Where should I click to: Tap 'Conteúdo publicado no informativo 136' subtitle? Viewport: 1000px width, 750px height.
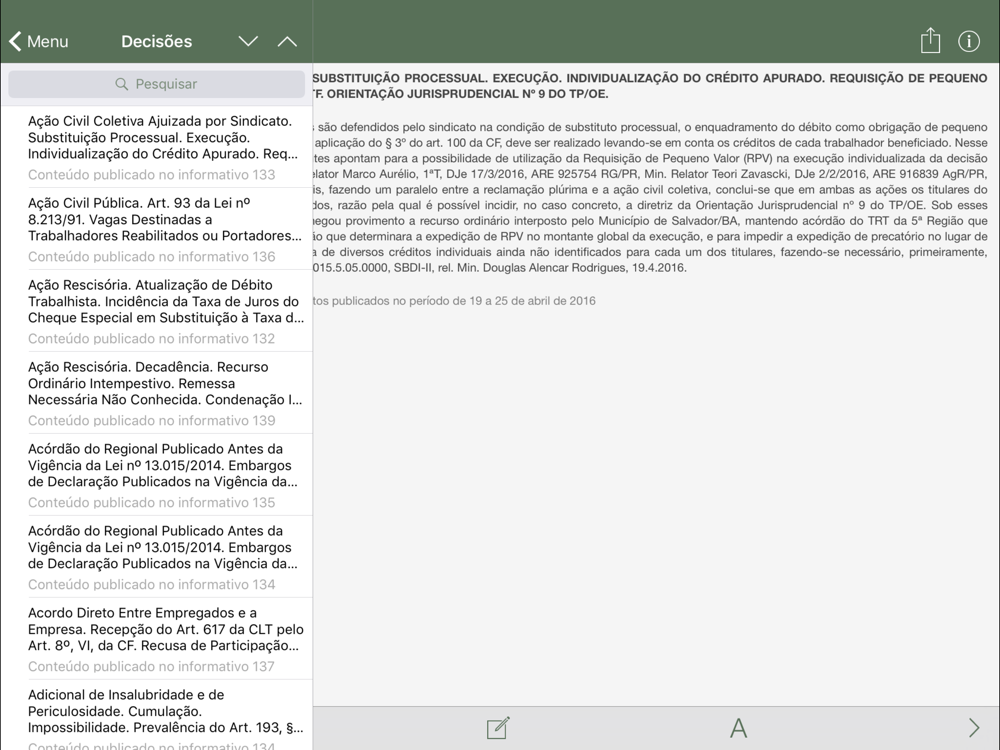(x=151, y=256)
